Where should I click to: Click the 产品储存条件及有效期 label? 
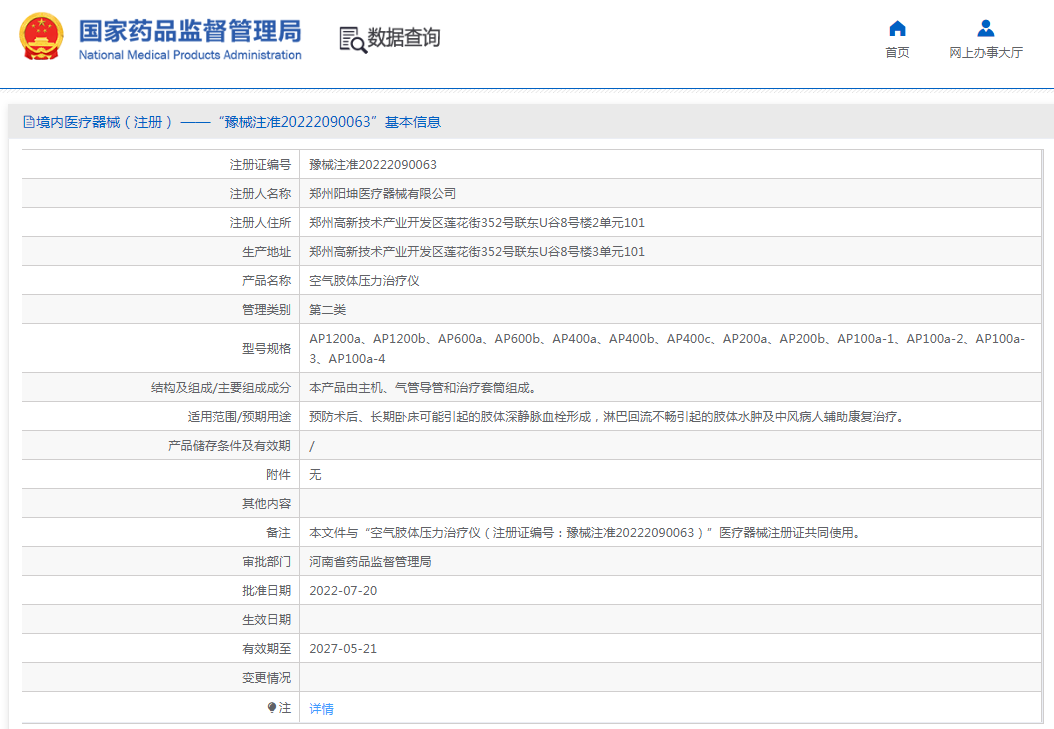coord(229,445)
